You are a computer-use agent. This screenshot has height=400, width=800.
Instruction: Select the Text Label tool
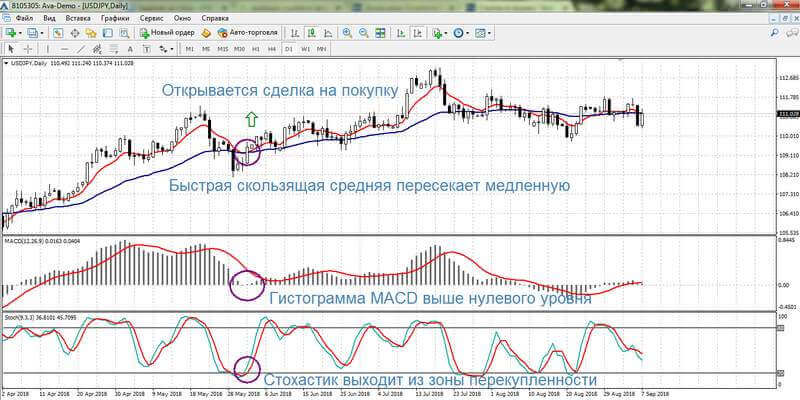click(146, 49)
